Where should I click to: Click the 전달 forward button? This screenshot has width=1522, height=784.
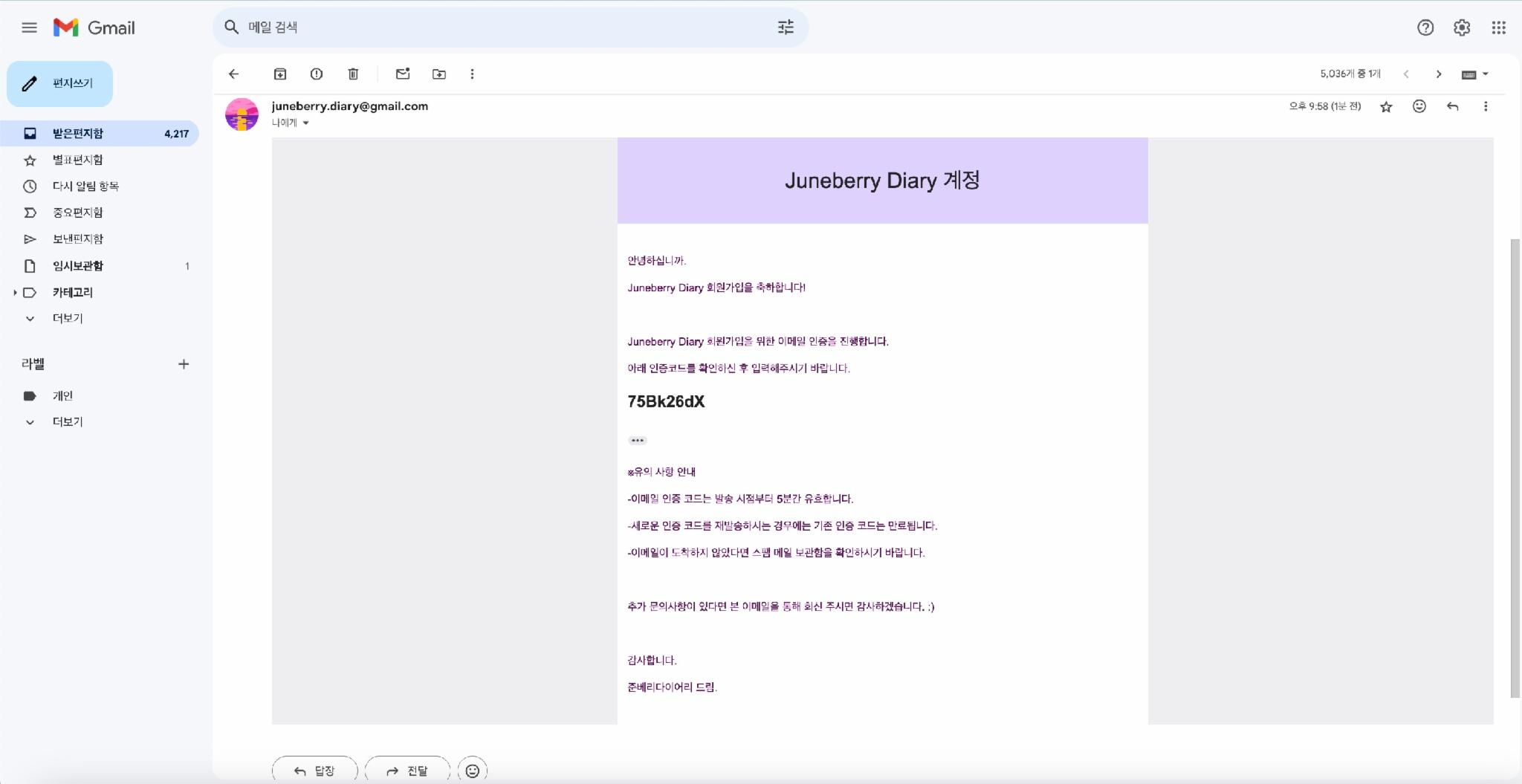pos(407,771)
